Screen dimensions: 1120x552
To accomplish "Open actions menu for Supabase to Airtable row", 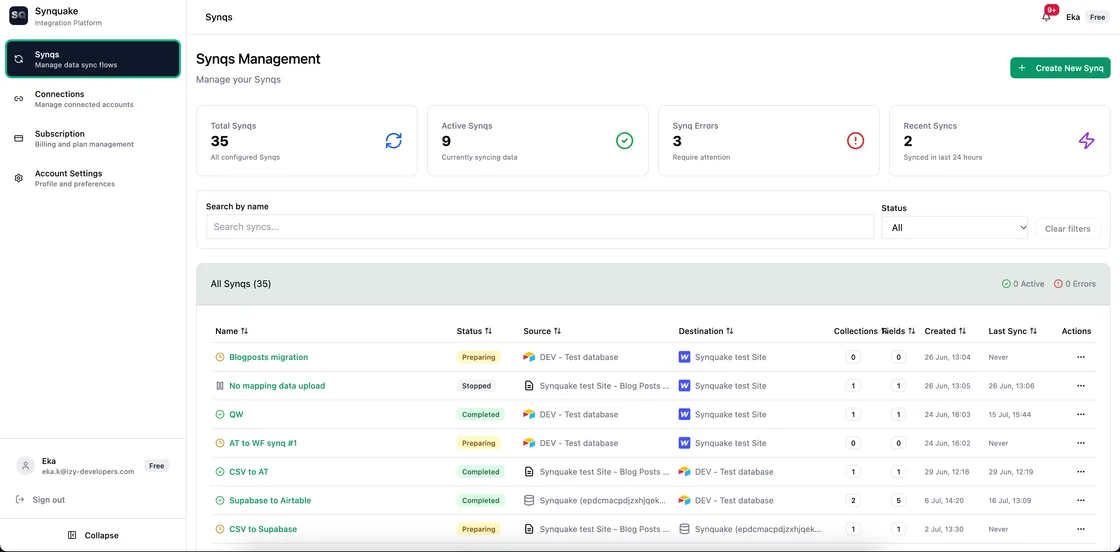I will coord(1081,501).
